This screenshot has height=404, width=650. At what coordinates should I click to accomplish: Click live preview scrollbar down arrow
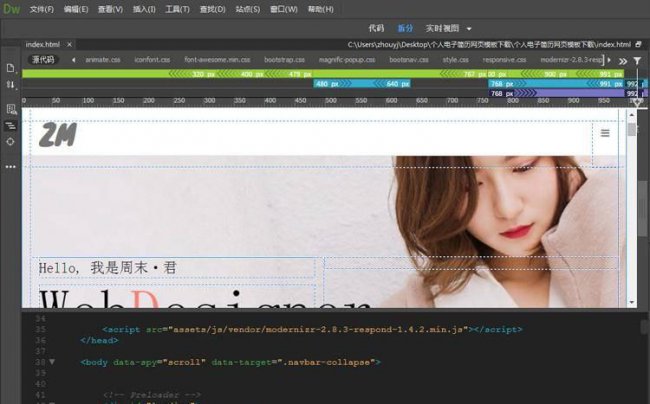pyautogui.click(x=632, y=302)
